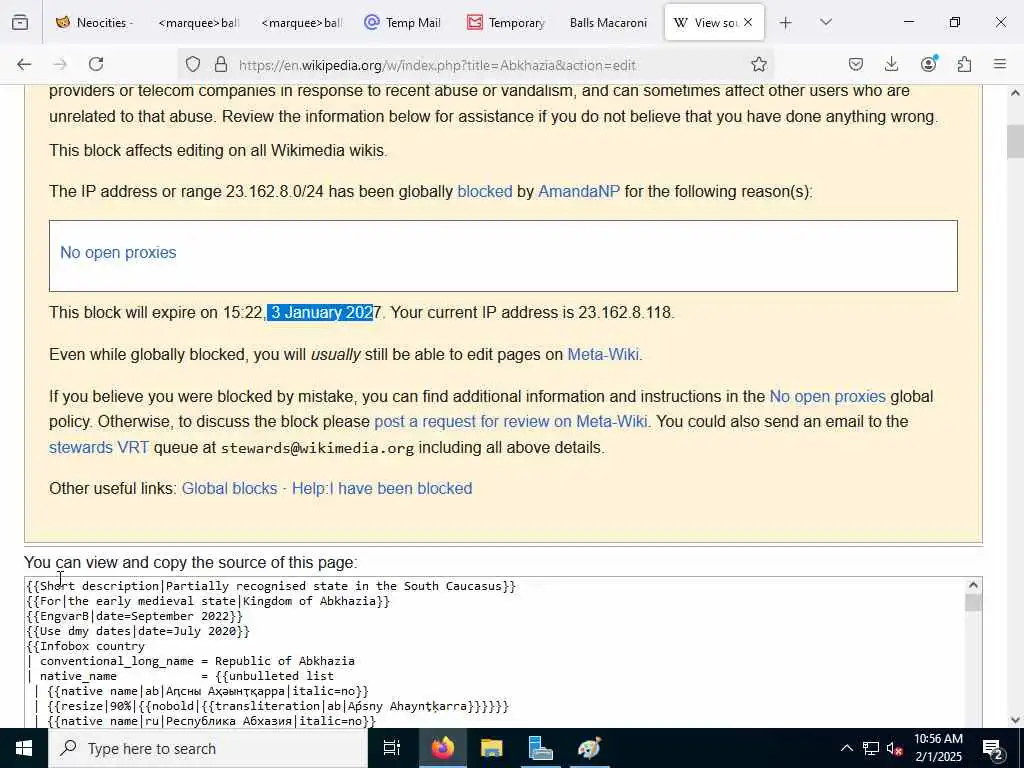Switch to second marquee ball tab
This screenshot has height=768, width=1024.
tap(301, 23)
